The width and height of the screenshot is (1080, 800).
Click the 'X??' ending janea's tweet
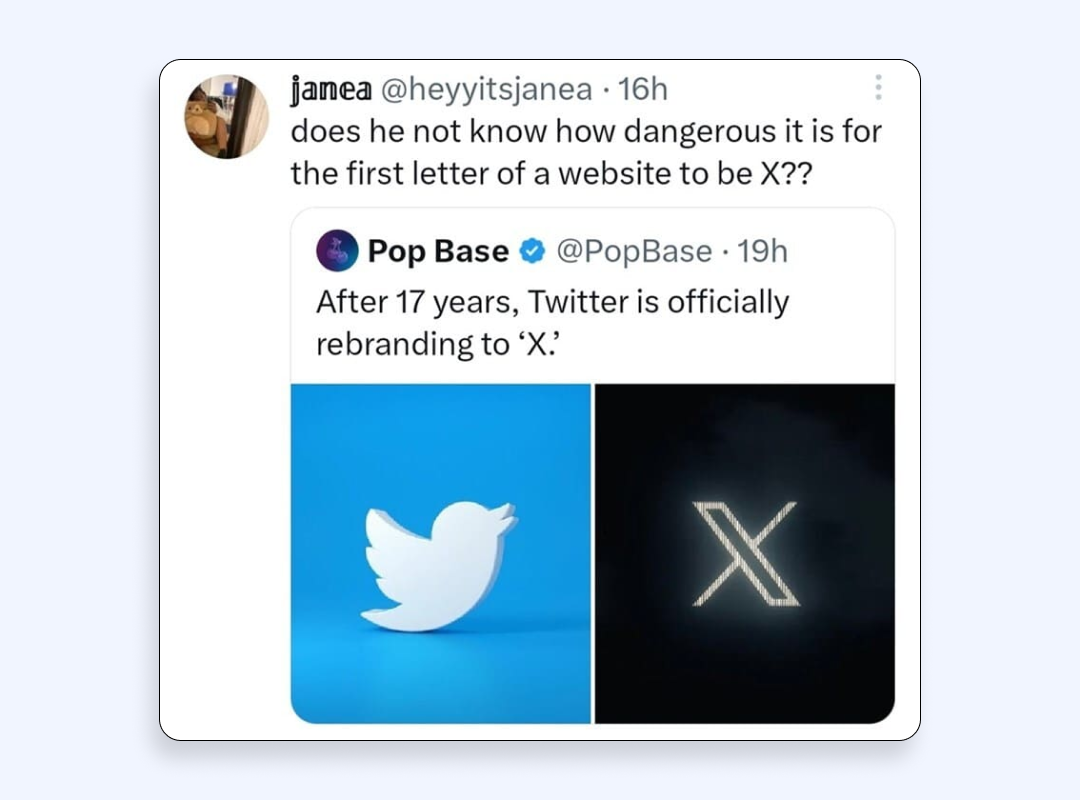(x=786, y=174)
